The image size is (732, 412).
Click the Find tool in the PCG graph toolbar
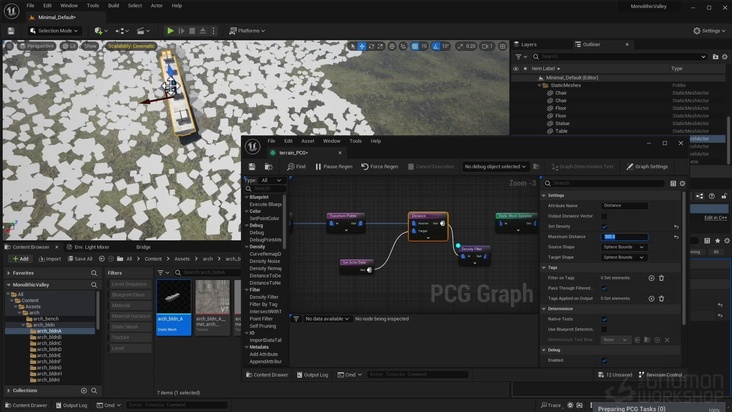point(296,166)
